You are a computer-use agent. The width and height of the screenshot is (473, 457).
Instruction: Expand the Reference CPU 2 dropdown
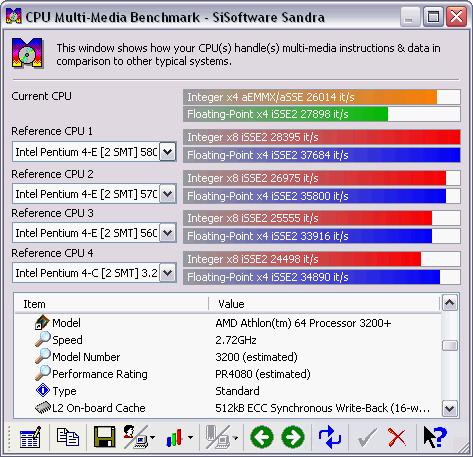click(x=167, y=193)
